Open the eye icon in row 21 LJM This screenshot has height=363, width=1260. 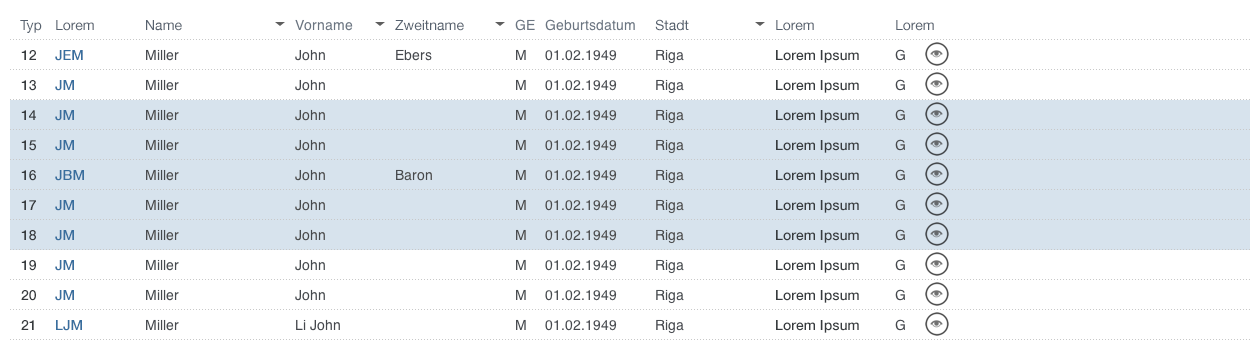(936, 324)
